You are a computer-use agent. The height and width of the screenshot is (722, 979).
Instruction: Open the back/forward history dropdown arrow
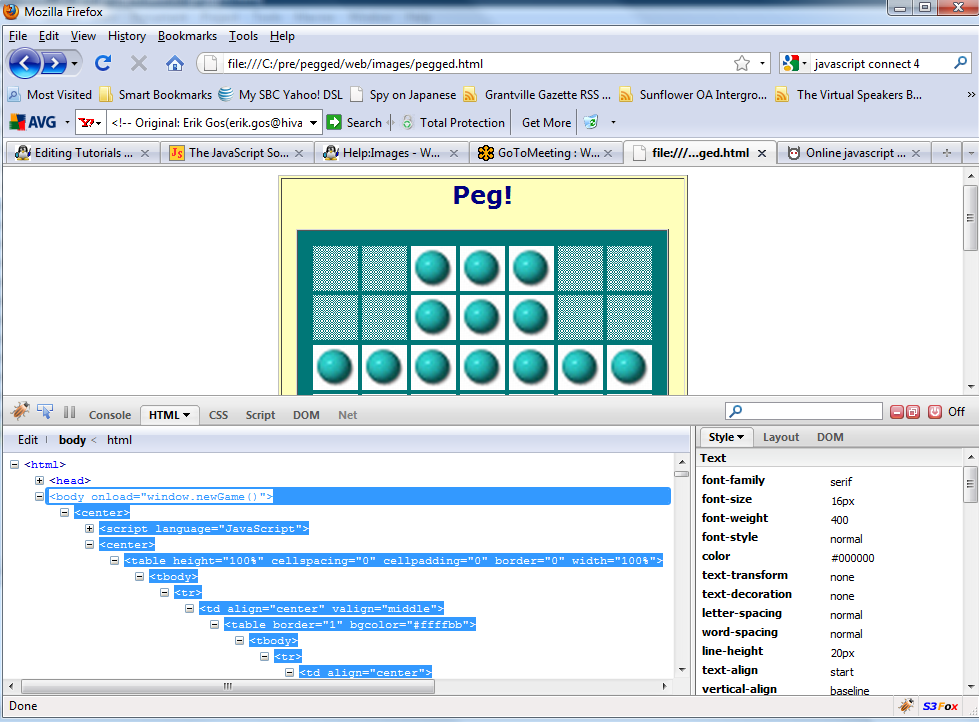tap(74, 63)
